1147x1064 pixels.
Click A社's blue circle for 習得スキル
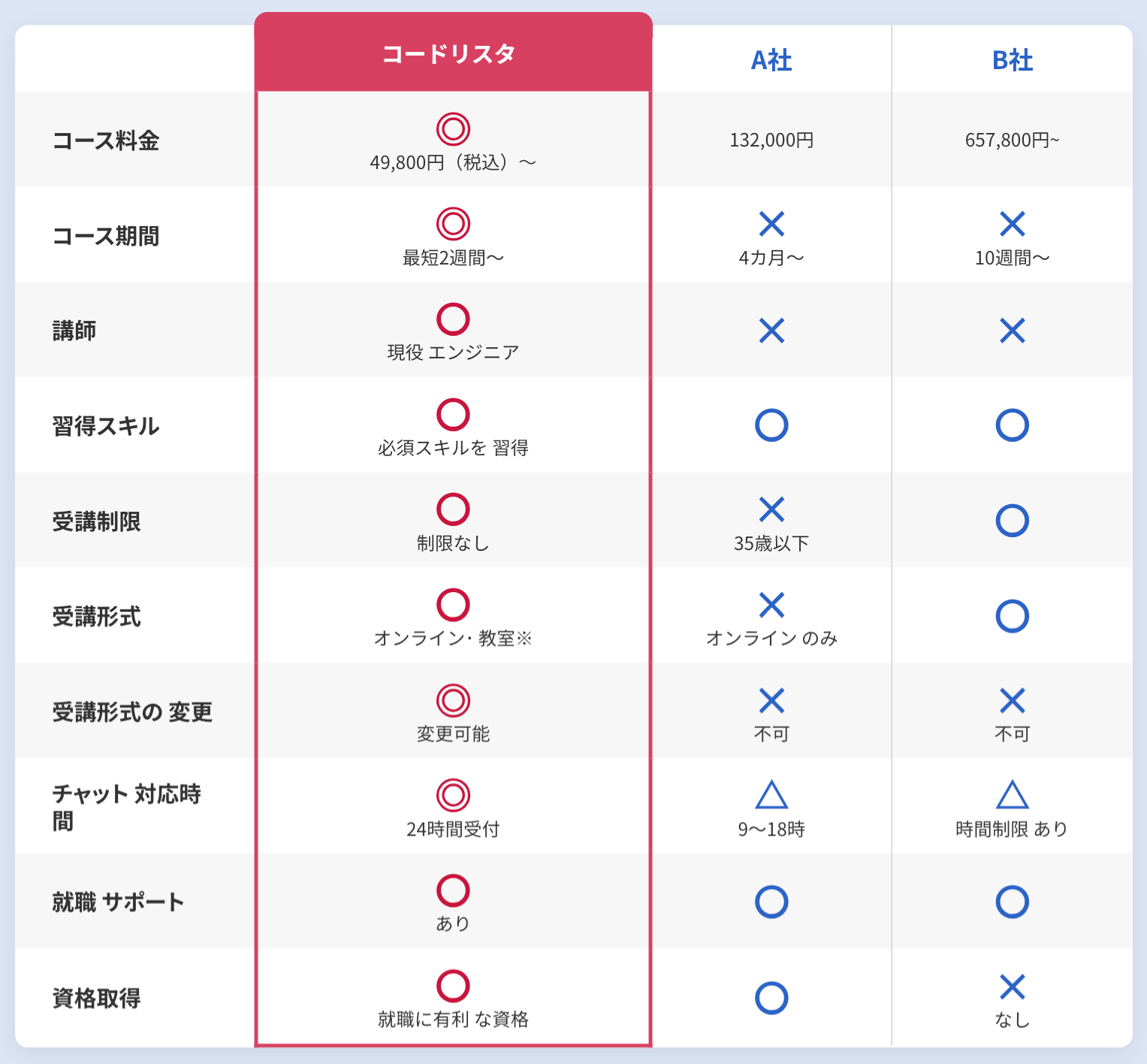(771, 425)
